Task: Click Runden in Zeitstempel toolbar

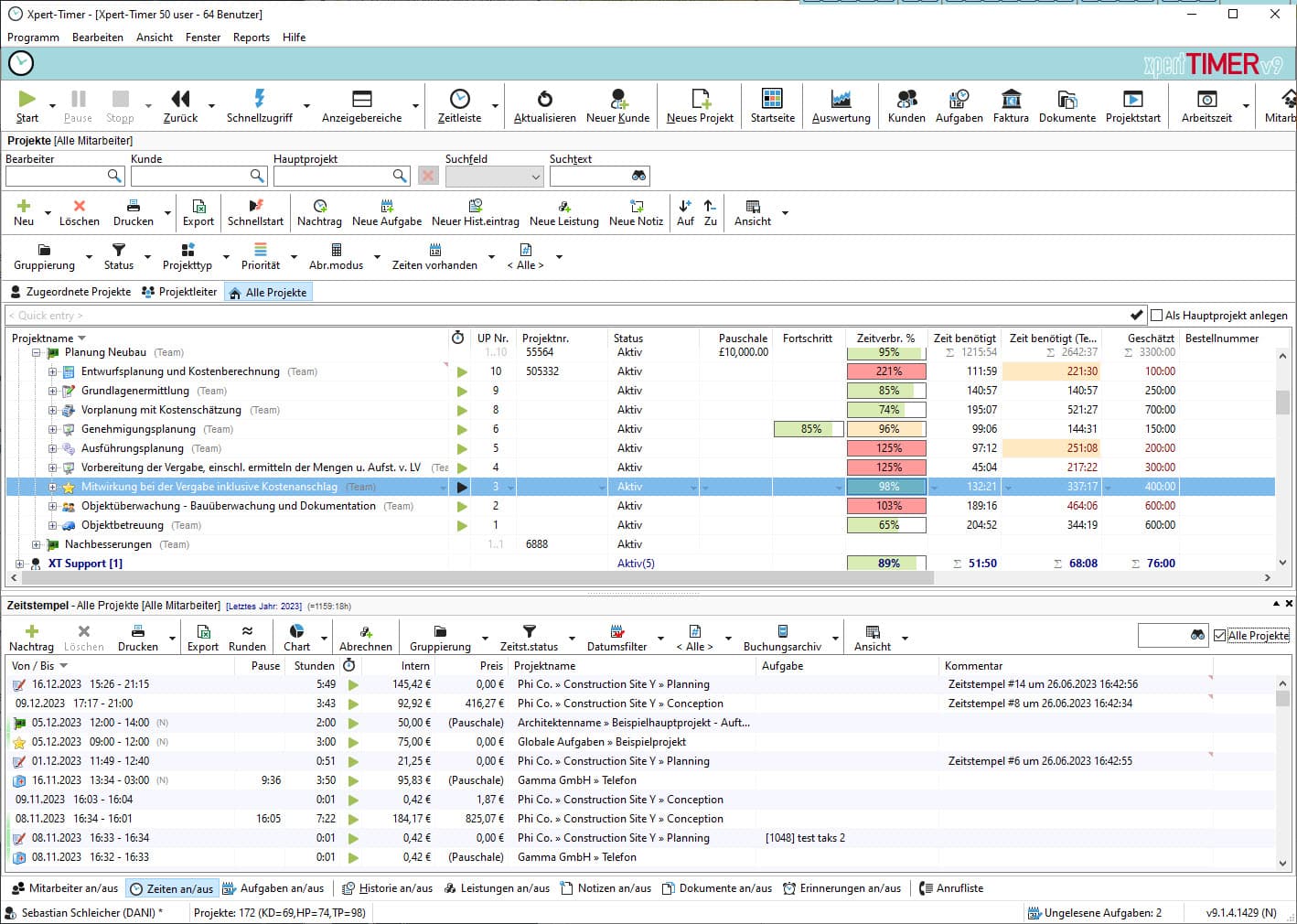Action: 247,638
